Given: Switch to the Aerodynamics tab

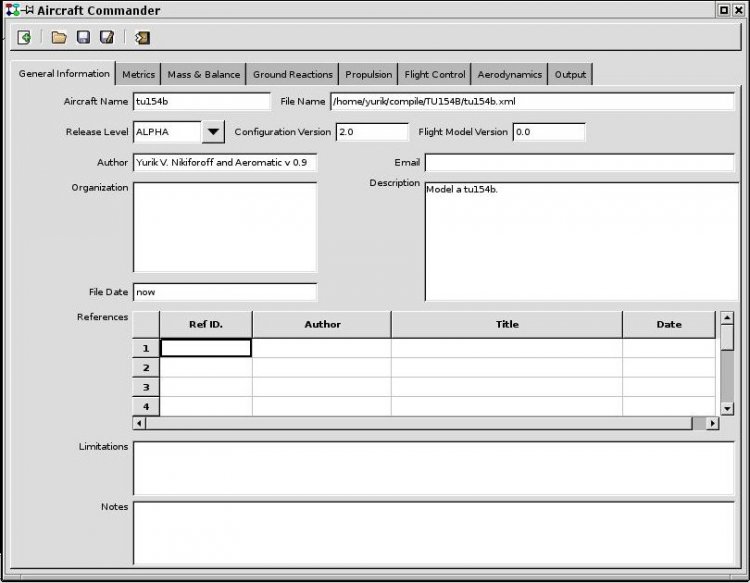Looking at the screenshot, I should click(x=510, y=75).
